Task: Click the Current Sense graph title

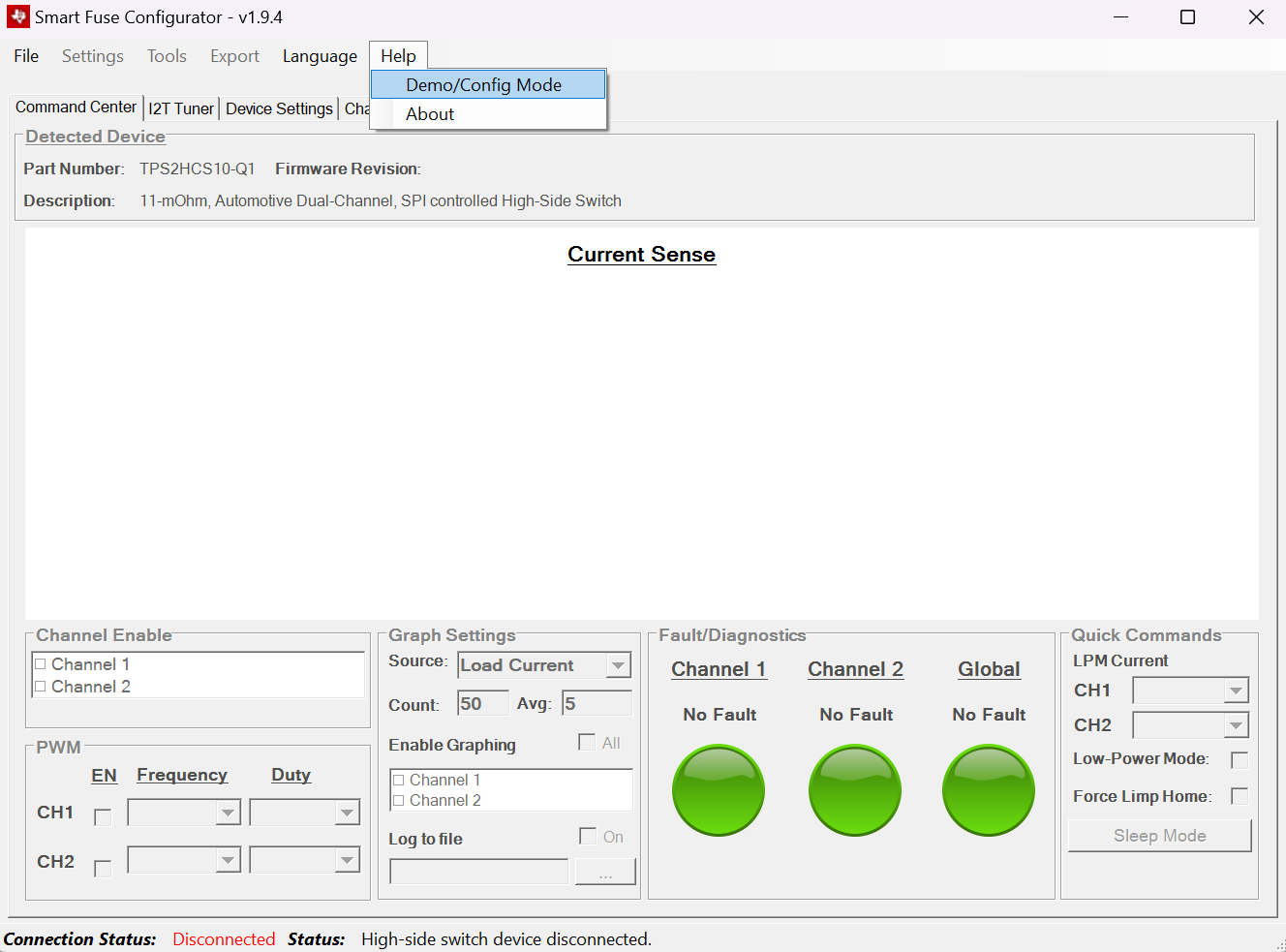Action: tap(642, 255)
